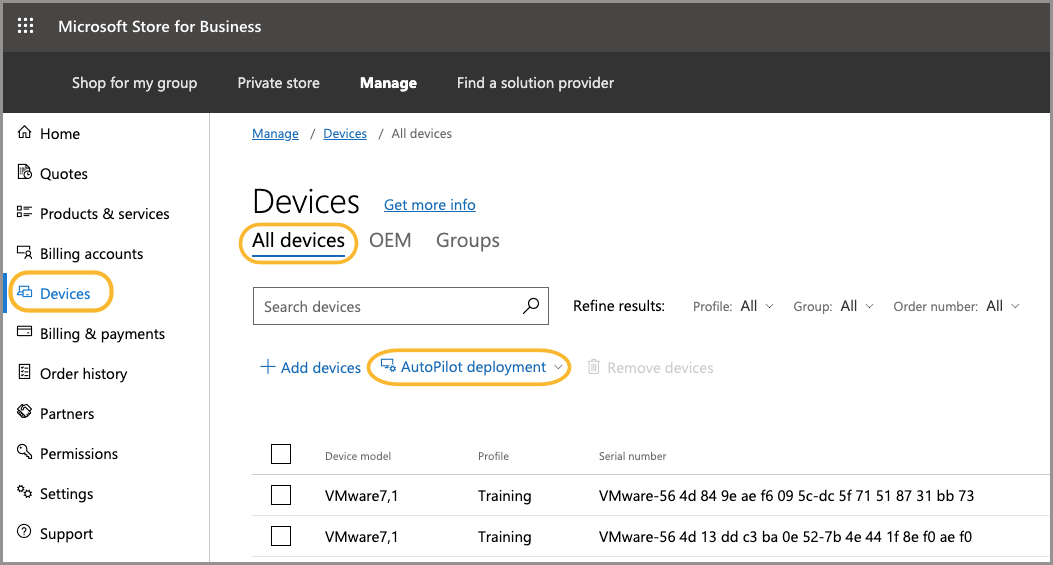
Task: Click the Order history icon
Action: pos(25,373)
